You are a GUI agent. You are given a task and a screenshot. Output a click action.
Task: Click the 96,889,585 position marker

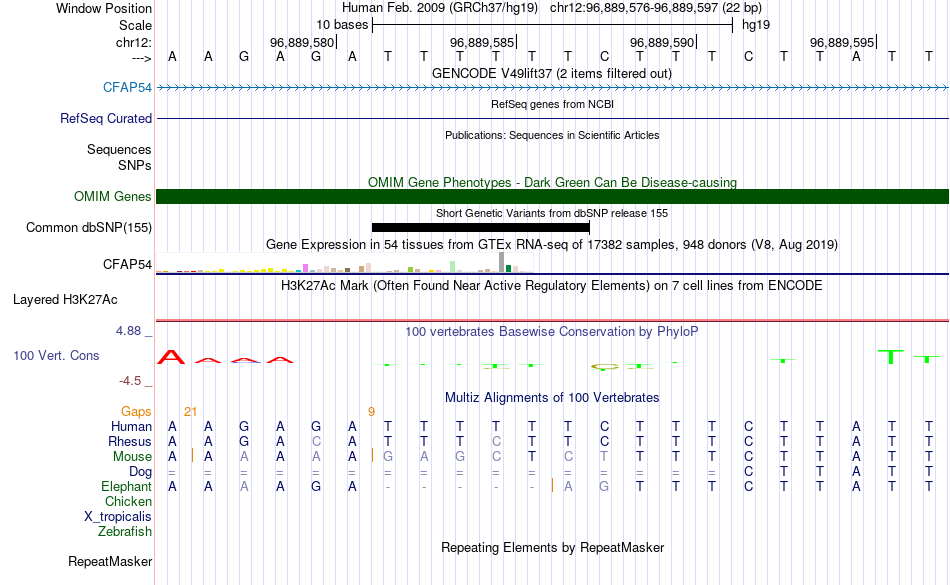point(482,42)
